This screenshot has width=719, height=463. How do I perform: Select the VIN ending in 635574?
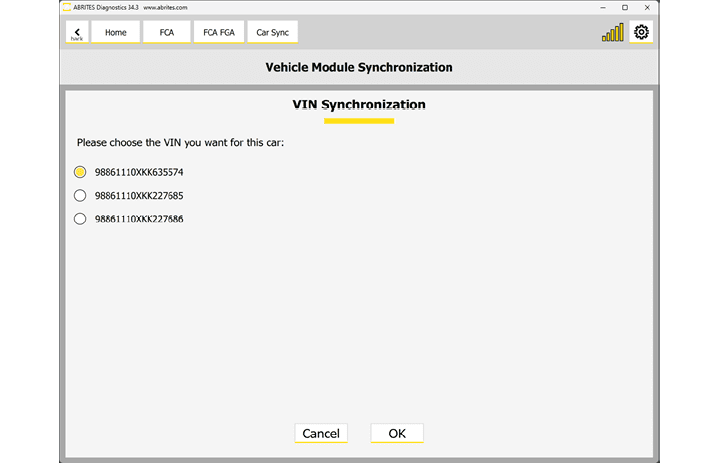click(81, 172)
